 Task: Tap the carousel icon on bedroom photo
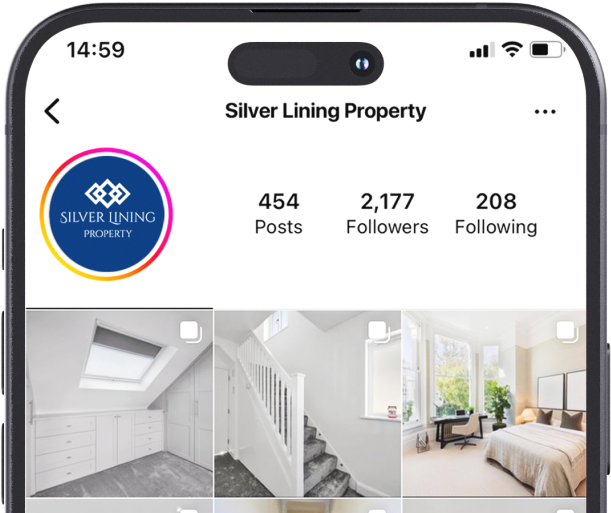tap(567, 332)
